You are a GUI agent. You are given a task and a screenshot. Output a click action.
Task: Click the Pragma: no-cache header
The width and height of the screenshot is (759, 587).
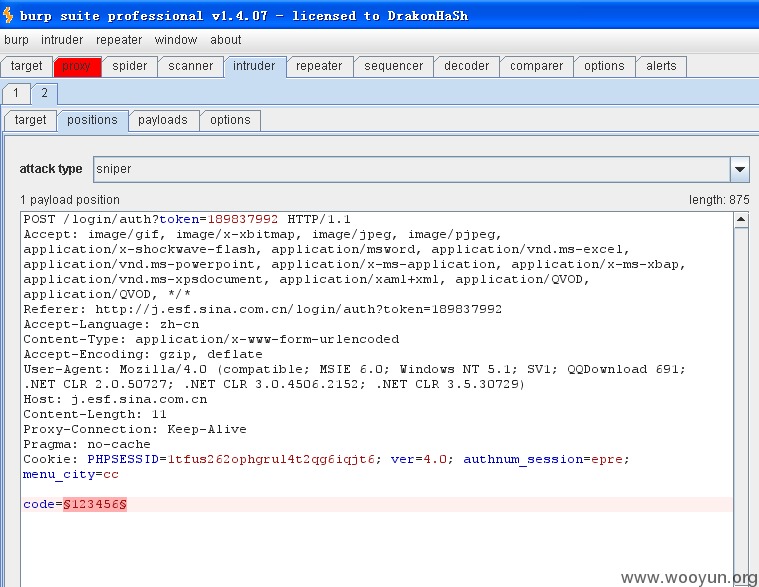click(x=87, y=444)
